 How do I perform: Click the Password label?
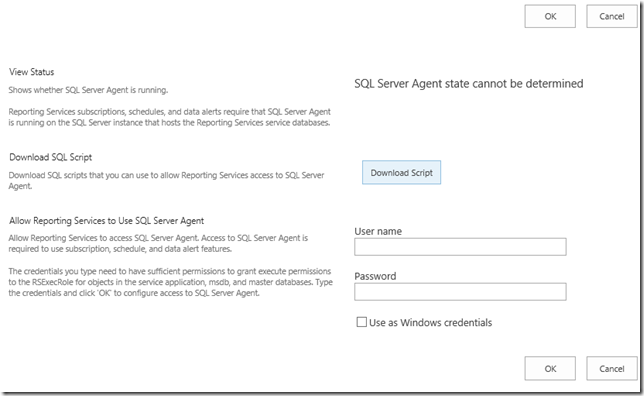[375, 276]
